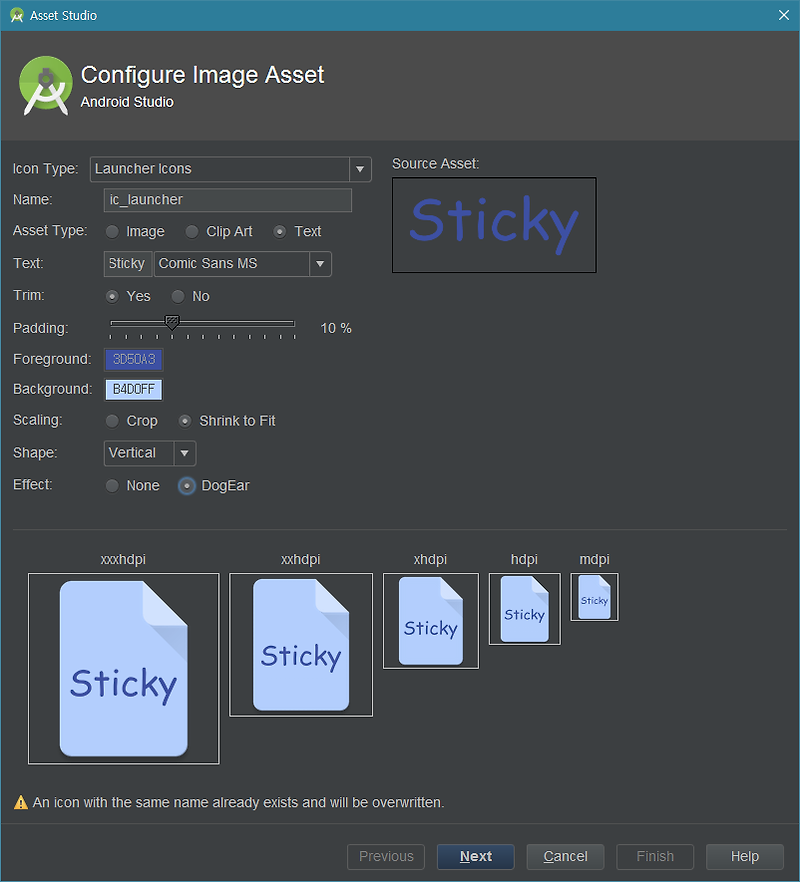Click the xxxhdpi label

(123, 560)
